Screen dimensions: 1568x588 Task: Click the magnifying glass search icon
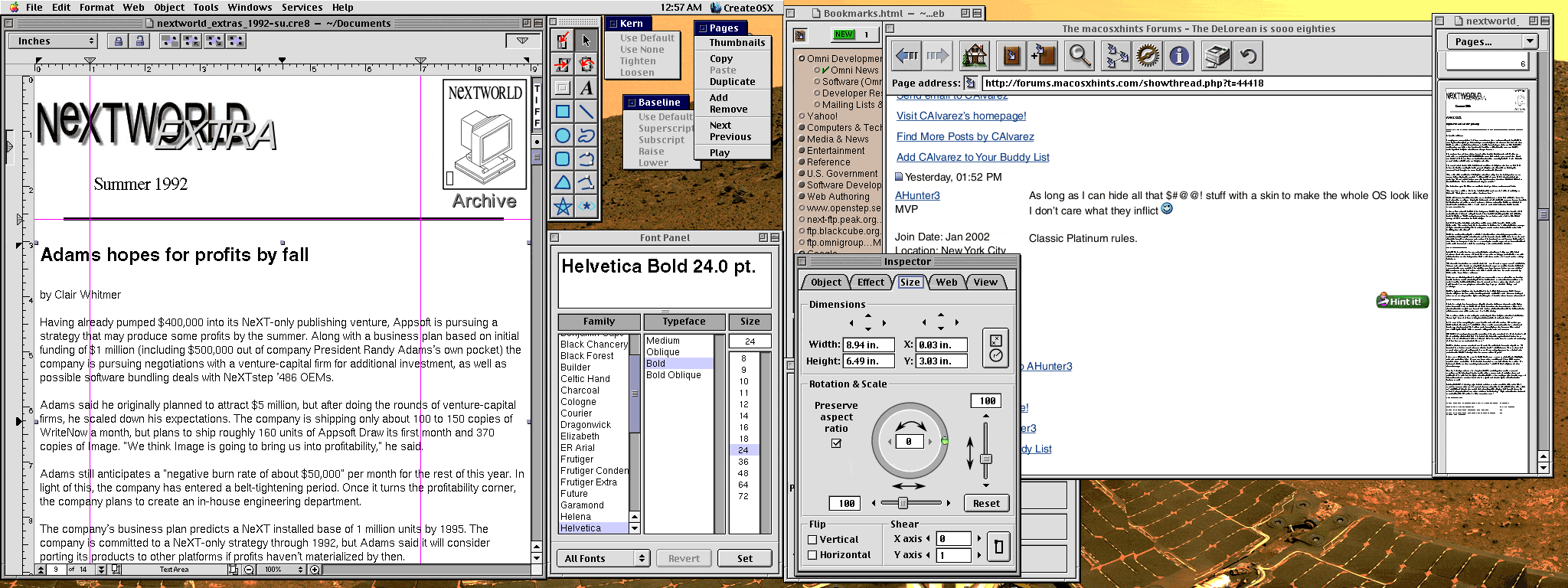1080,56
